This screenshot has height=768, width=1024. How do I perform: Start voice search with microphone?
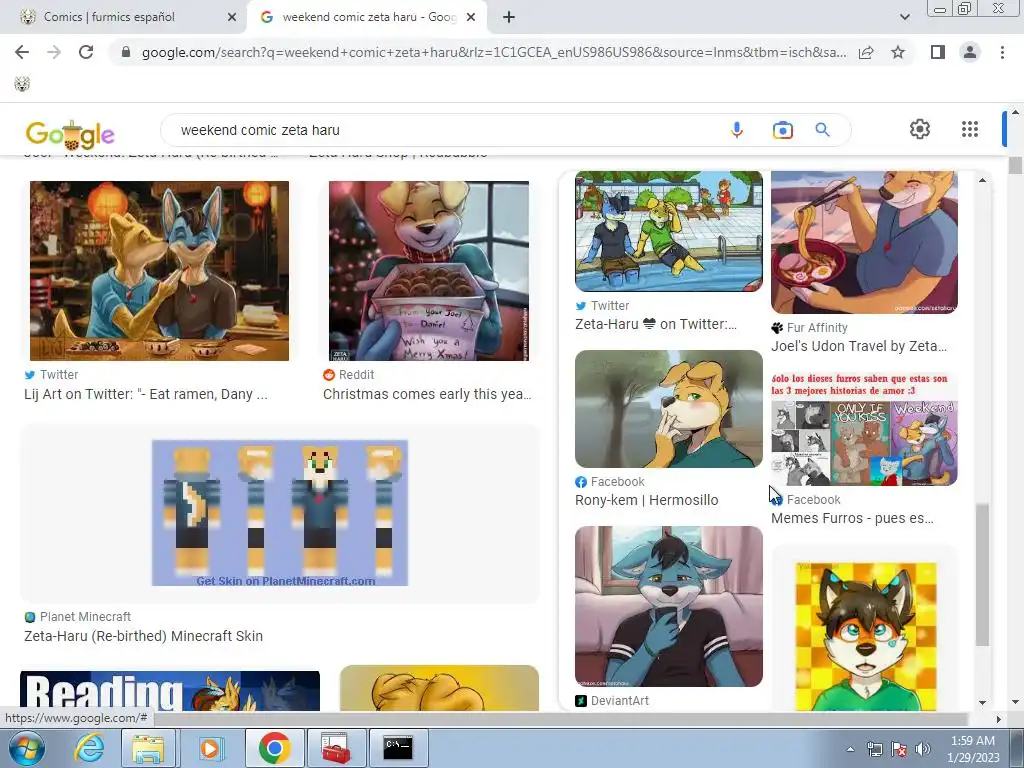pos(737,130)
